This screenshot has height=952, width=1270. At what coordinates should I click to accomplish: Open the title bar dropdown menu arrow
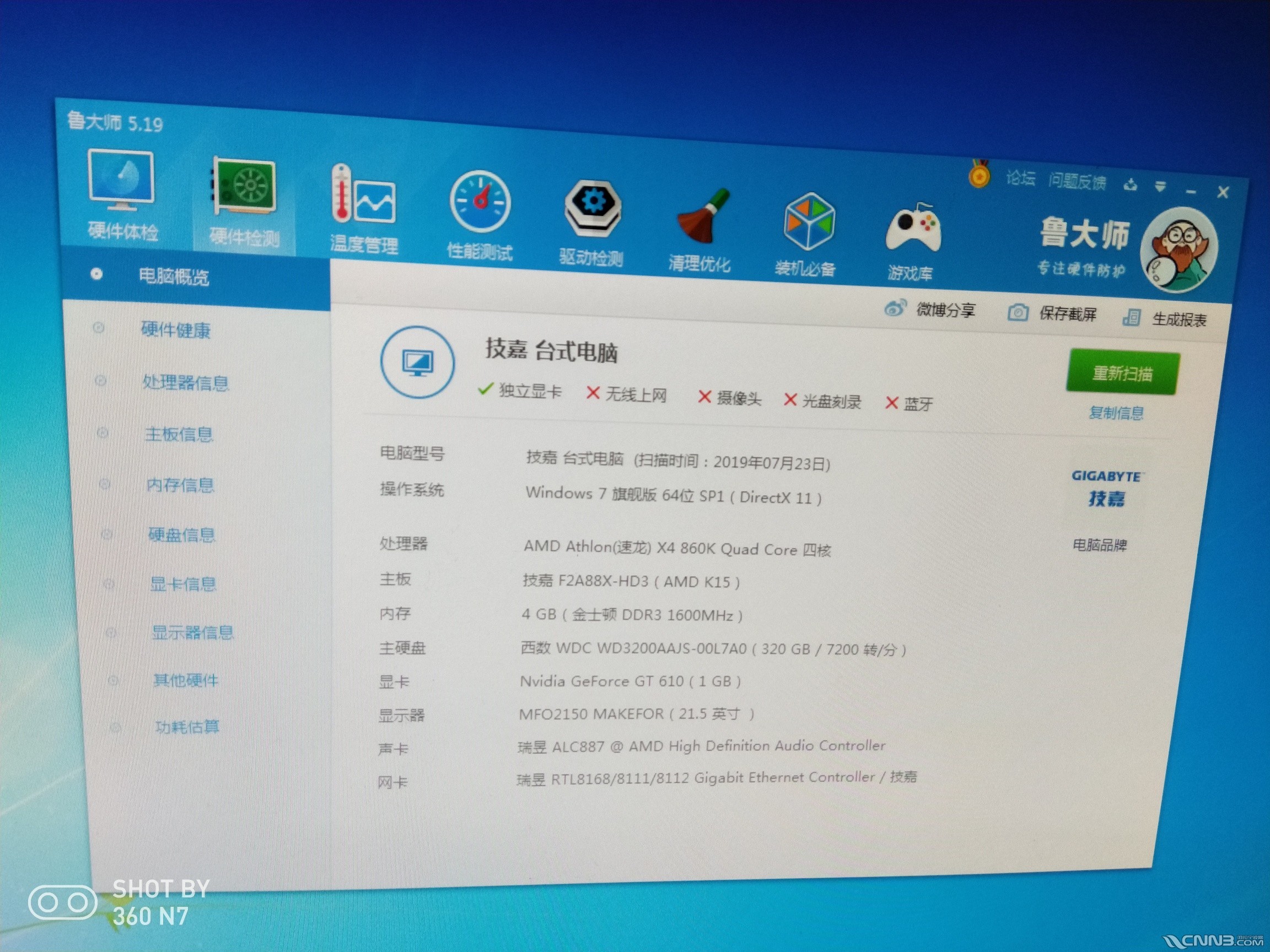pyautogui.click(x=1160, y=187)
